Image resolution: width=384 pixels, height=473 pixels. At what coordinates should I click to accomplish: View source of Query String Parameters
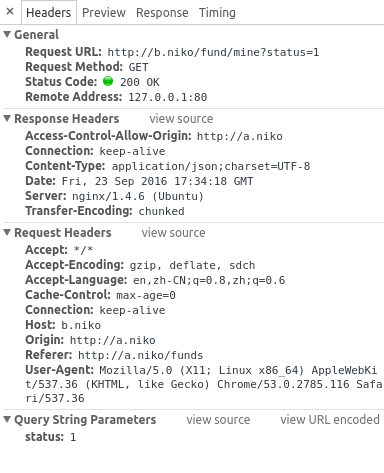click(x=218, y=420)
